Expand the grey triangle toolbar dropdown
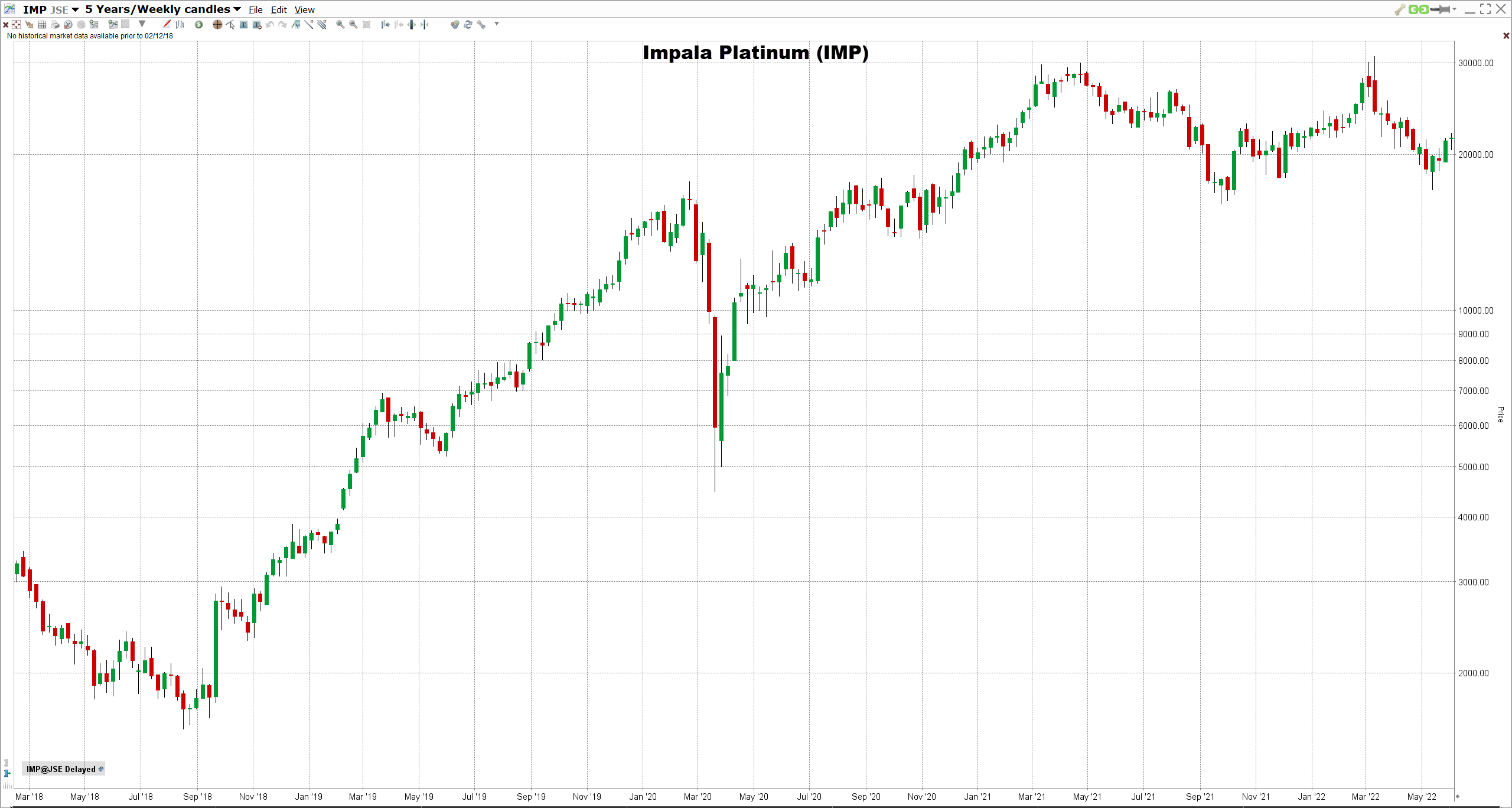 click(142, 24)
